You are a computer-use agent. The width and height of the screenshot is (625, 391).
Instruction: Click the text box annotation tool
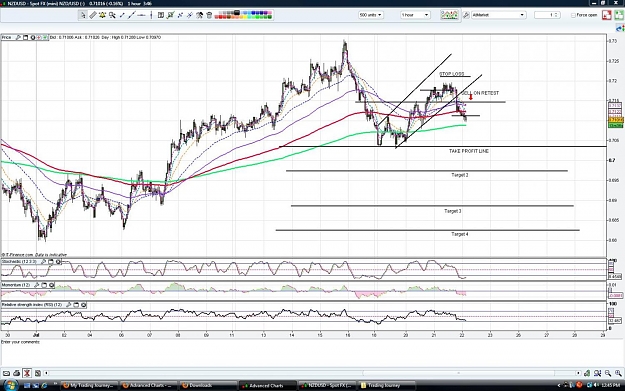(161, 15)
